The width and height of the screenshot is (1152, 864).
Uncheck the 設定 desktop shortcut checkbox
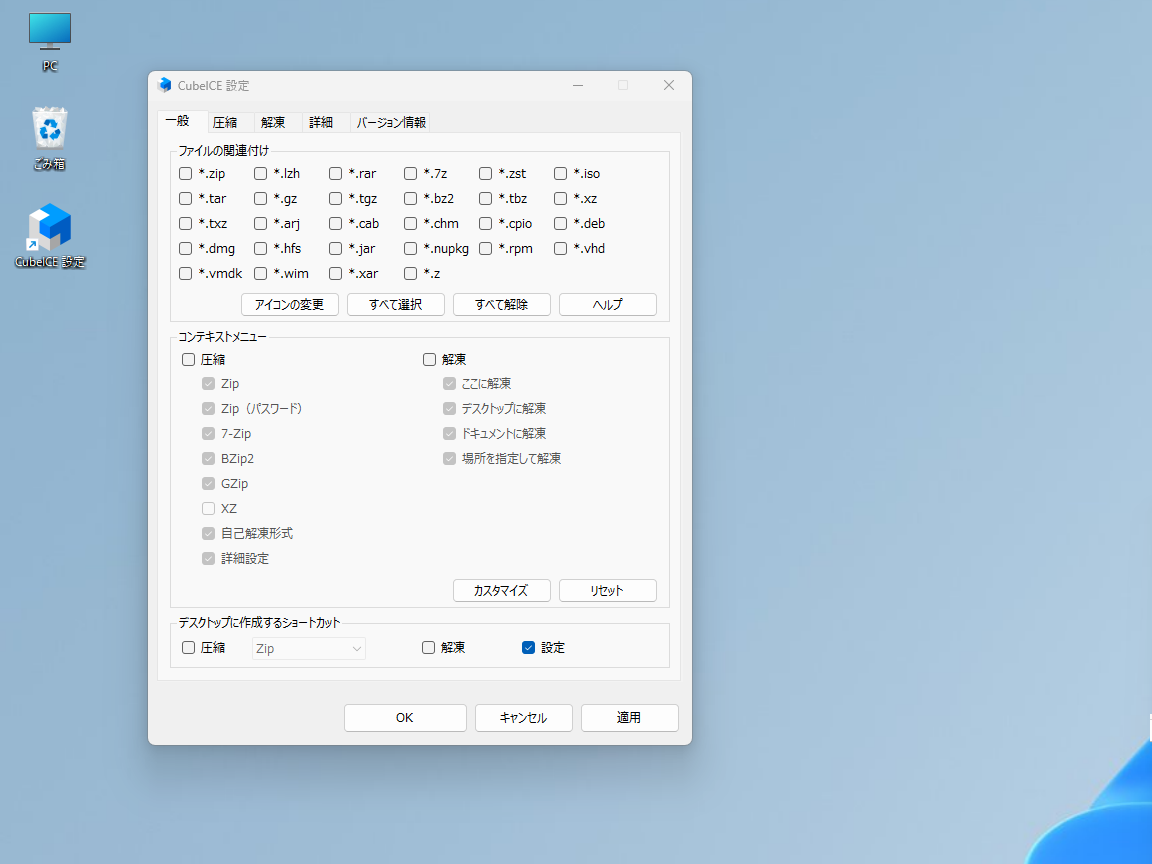point(528,647)
